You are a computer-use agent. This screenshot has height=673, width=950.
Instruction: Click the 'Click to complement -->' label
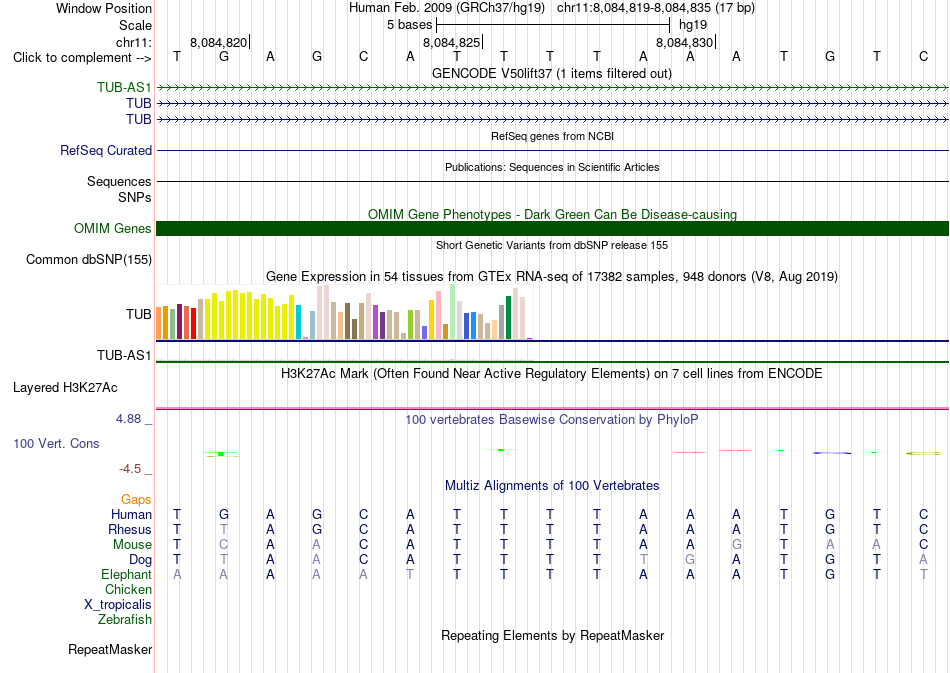(x=82, y=58)
